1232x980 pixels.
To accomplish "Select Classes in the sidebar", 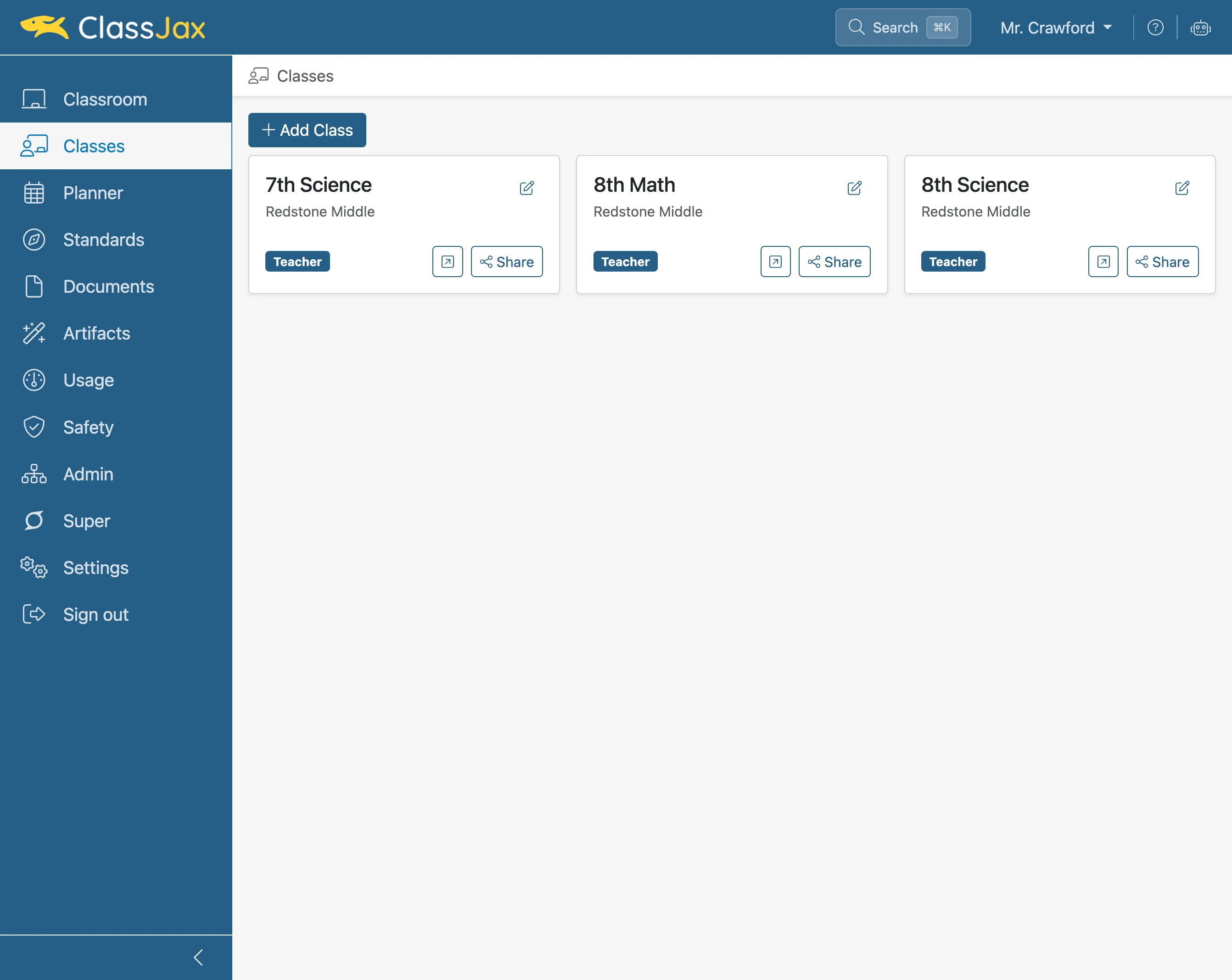I will pos(116,145).
